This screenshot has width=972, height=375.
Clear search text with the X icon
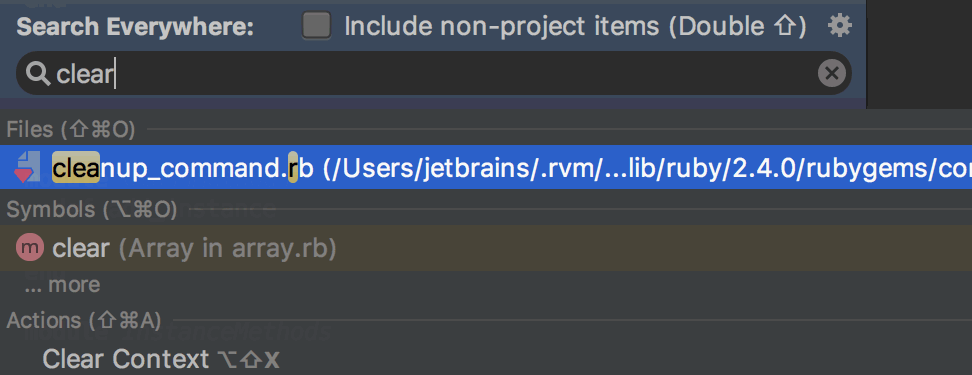(832, 74)
